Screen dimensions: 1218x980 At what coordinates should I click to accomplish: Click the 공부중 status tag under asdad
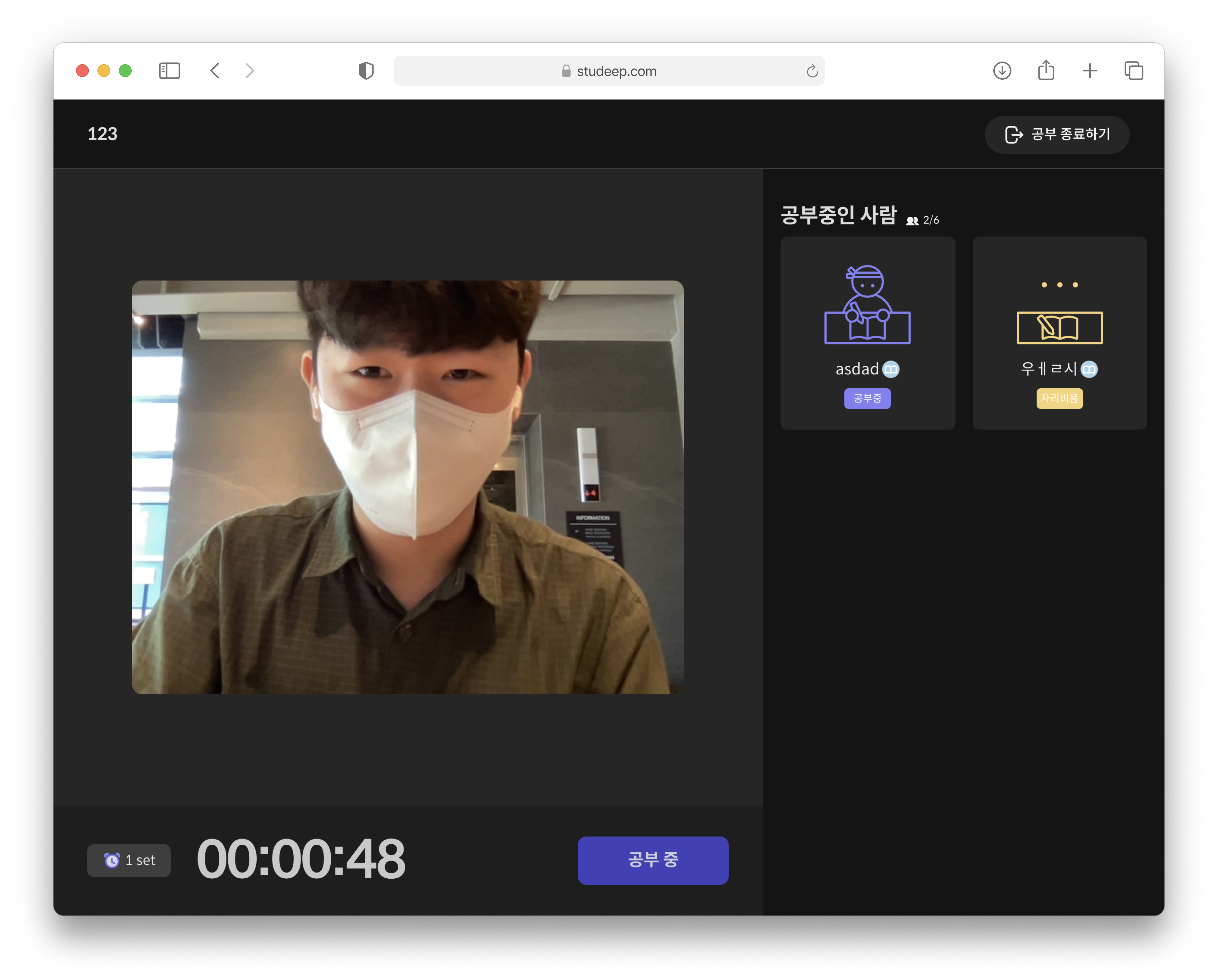click(867, 398)
